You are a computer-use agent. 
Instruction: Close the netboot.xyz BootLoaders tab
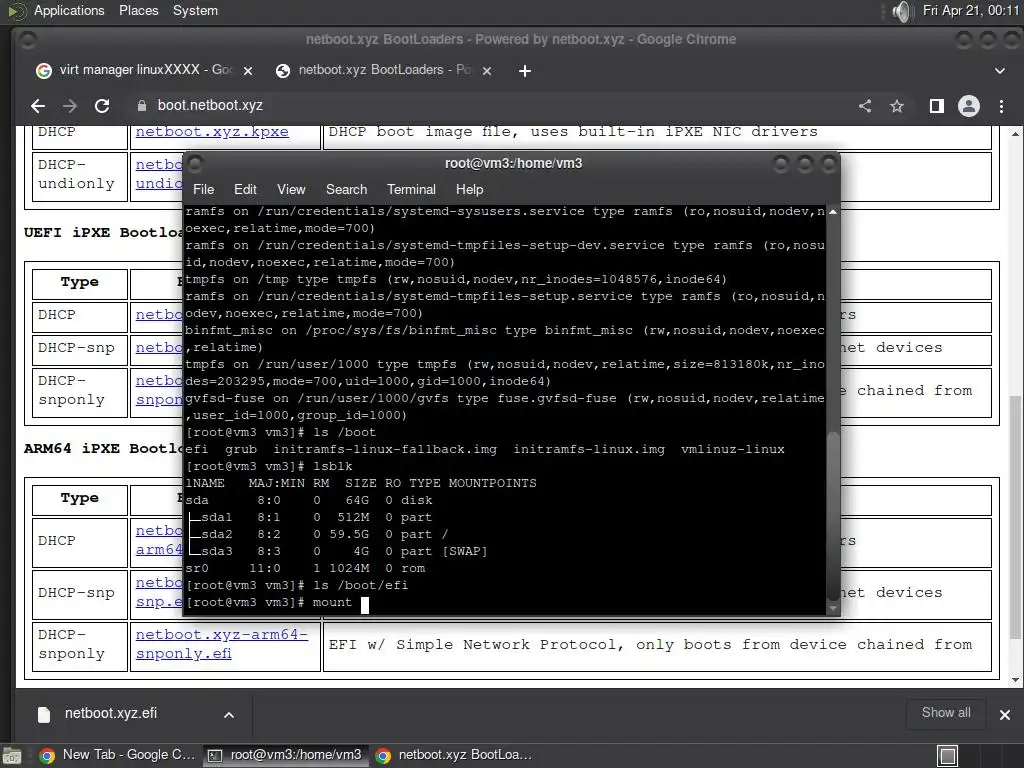pyautogui.click(x=487, y=71)
